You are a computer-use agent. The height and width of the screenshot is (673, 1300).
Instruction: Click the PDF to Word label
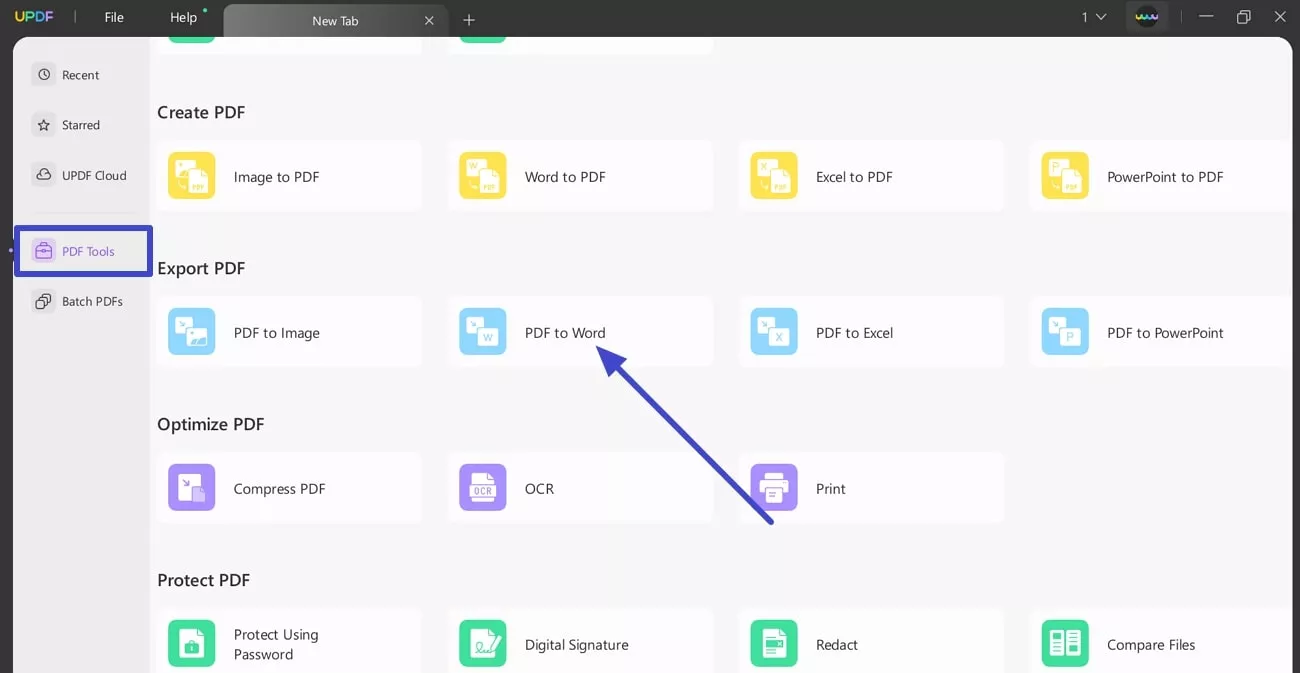click(565, 333)
